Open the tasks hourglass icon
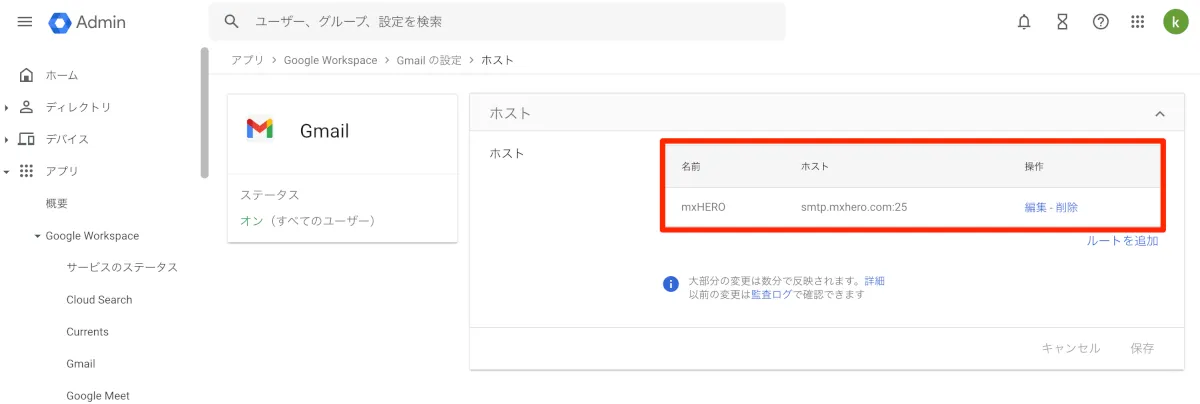Image resolution: width=1200 pixels, height=404 pixels. (x=1062, y=22)
